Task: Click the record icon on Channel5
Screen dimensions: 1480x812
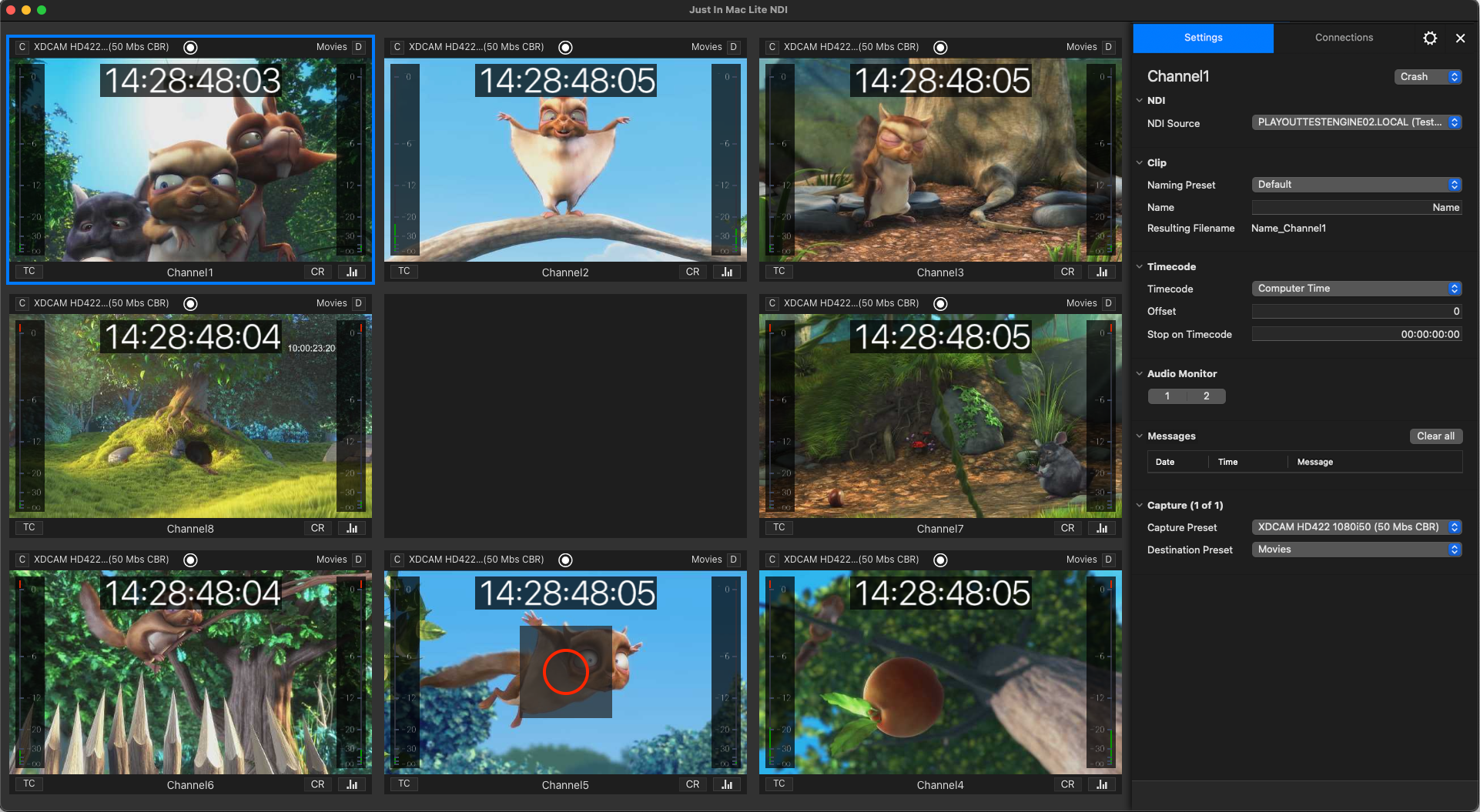Action: click(565, 560)
